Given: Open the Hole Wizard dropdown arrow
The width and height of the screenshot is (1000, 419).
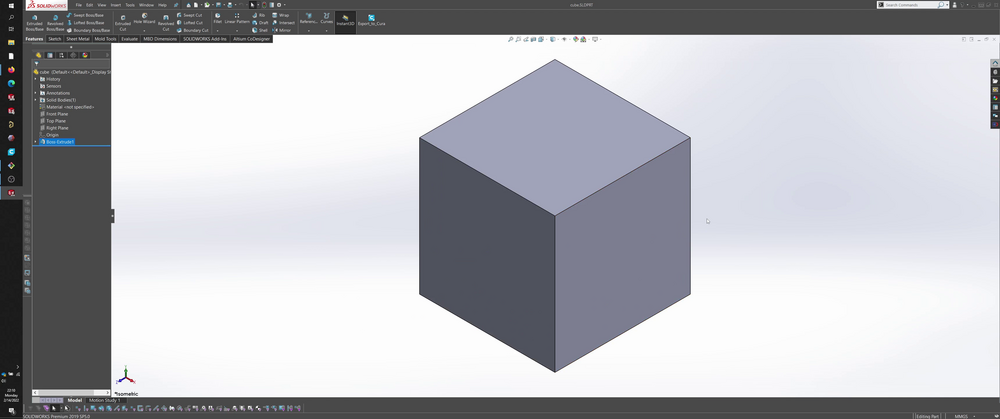Looking at the screenshot, I should click(x=144, y=31).
